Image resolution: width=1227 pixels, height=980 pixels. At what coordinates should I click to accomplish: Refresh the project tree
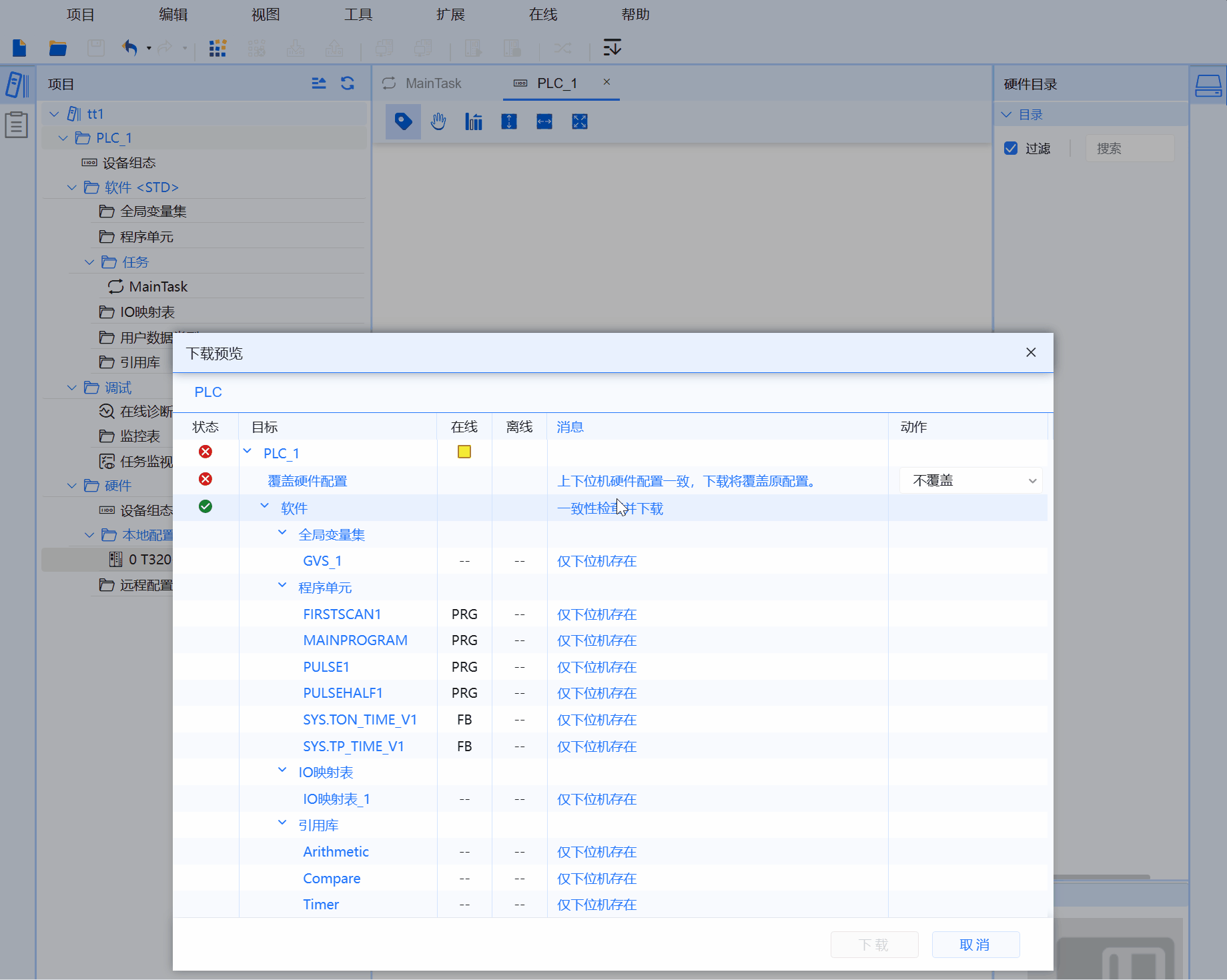348,83
